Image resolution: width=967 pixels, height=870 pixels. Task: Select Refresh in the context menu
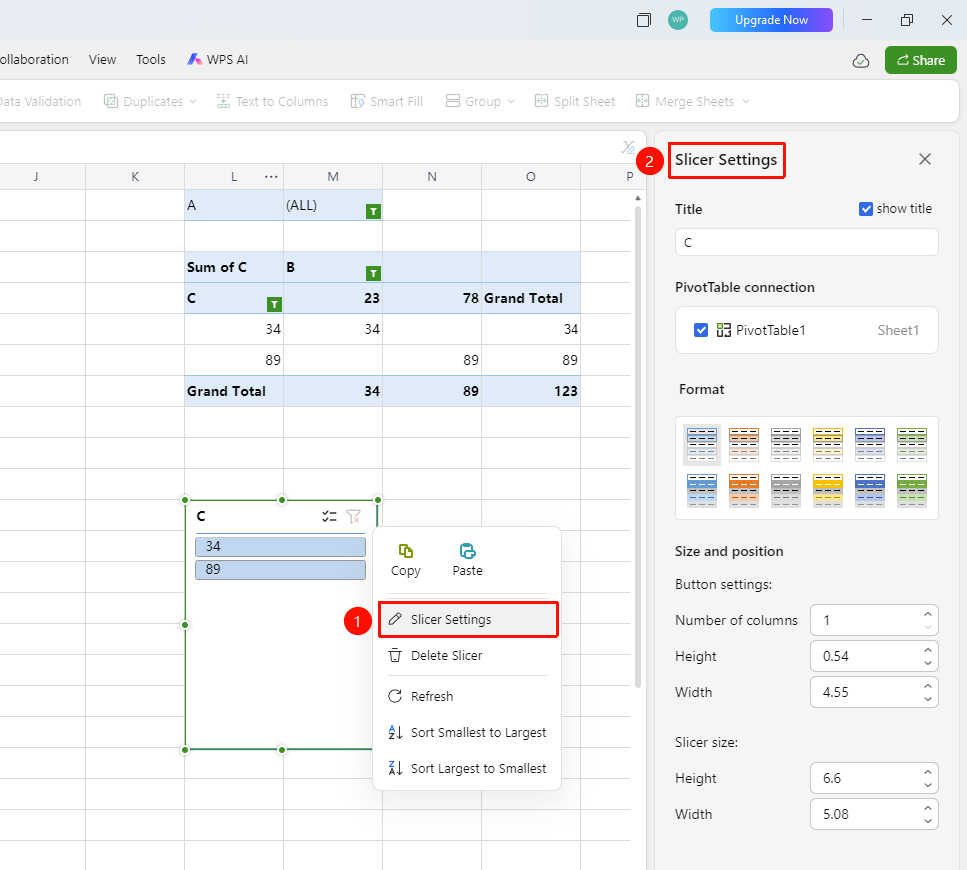tap(468, 696)
